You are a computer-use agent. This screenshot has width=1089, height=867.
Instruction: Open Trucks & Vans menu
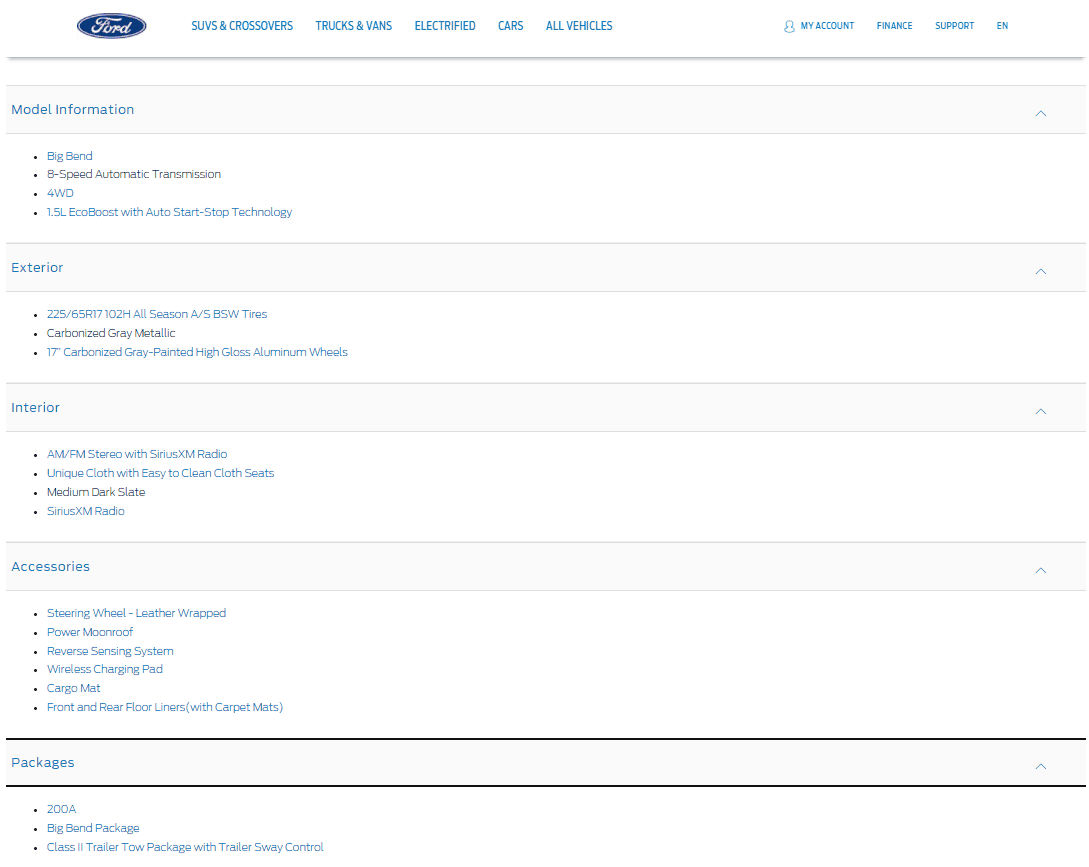tap(354, 26)
